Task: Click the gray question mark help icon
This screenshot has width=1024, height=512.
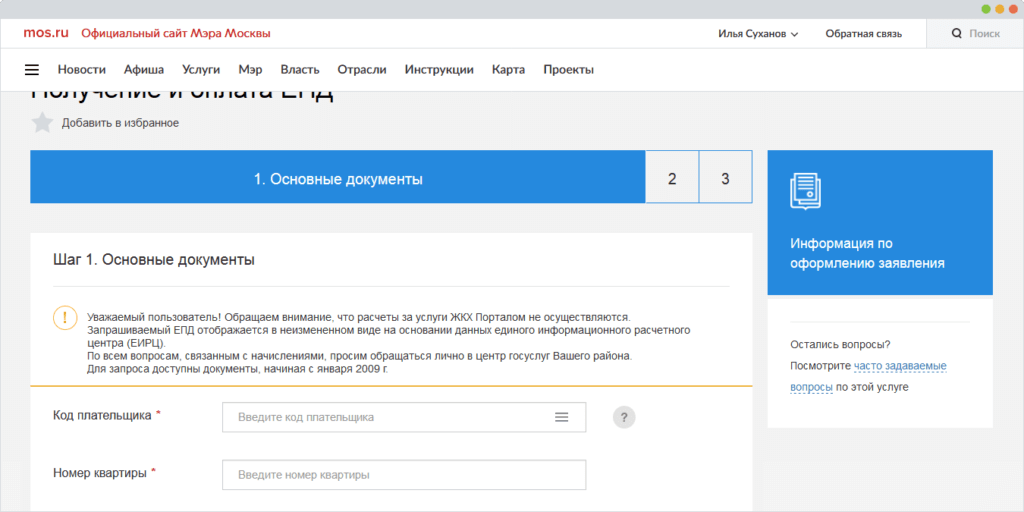Action: click(624, 417)
